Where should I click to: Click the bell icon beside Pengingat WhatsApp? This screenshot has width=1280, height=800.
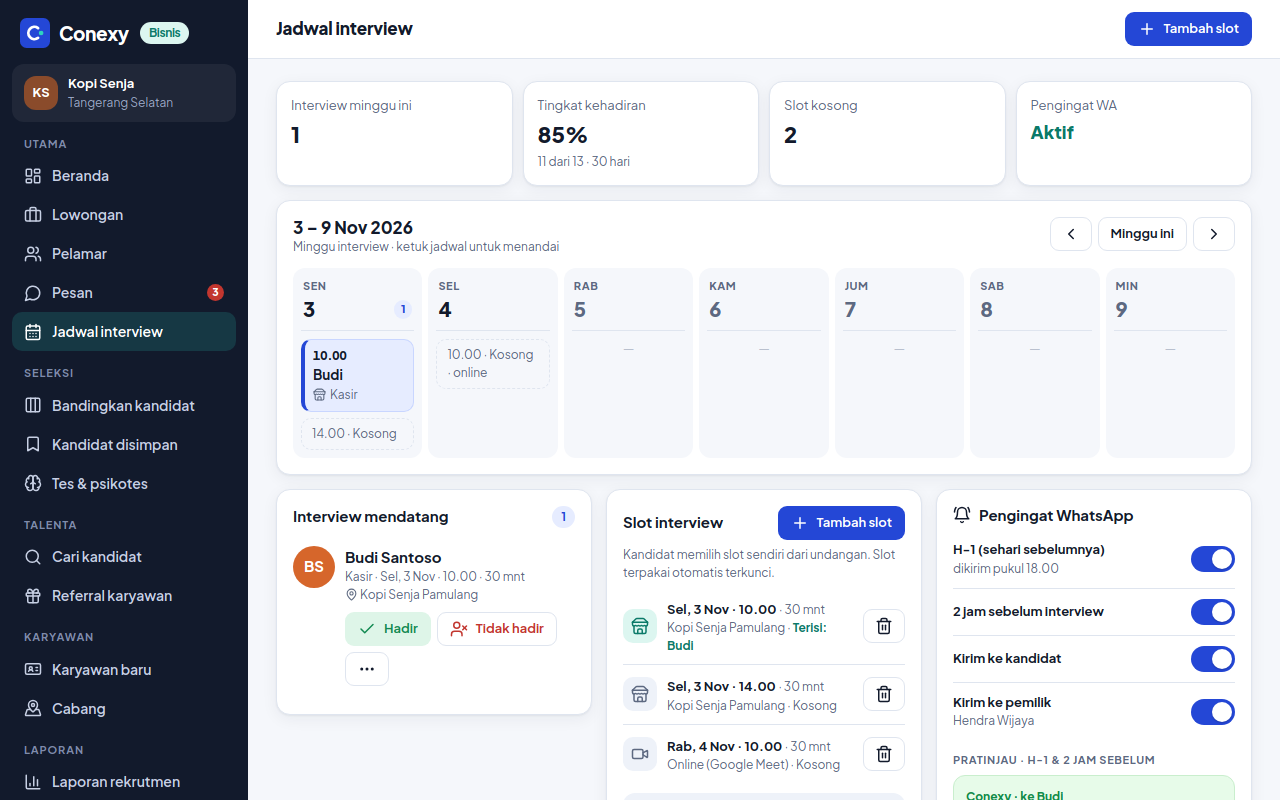[962, 515]
